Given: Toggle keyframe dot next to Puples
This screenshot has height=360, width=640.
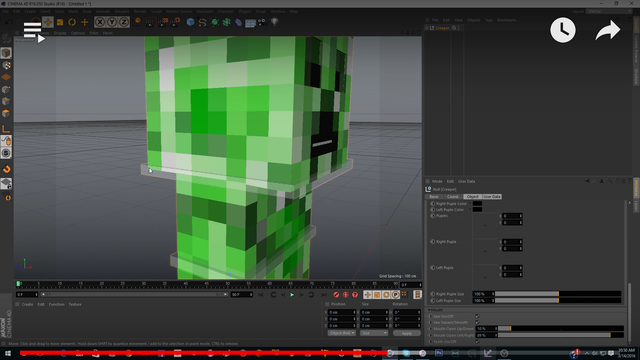Looking at the screenshot, I should [433, 216].
